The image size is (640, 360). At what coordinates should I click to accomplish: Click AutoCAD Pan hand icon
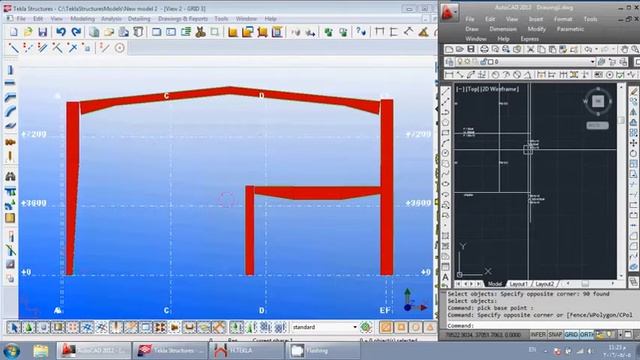[x=624, y=49]
